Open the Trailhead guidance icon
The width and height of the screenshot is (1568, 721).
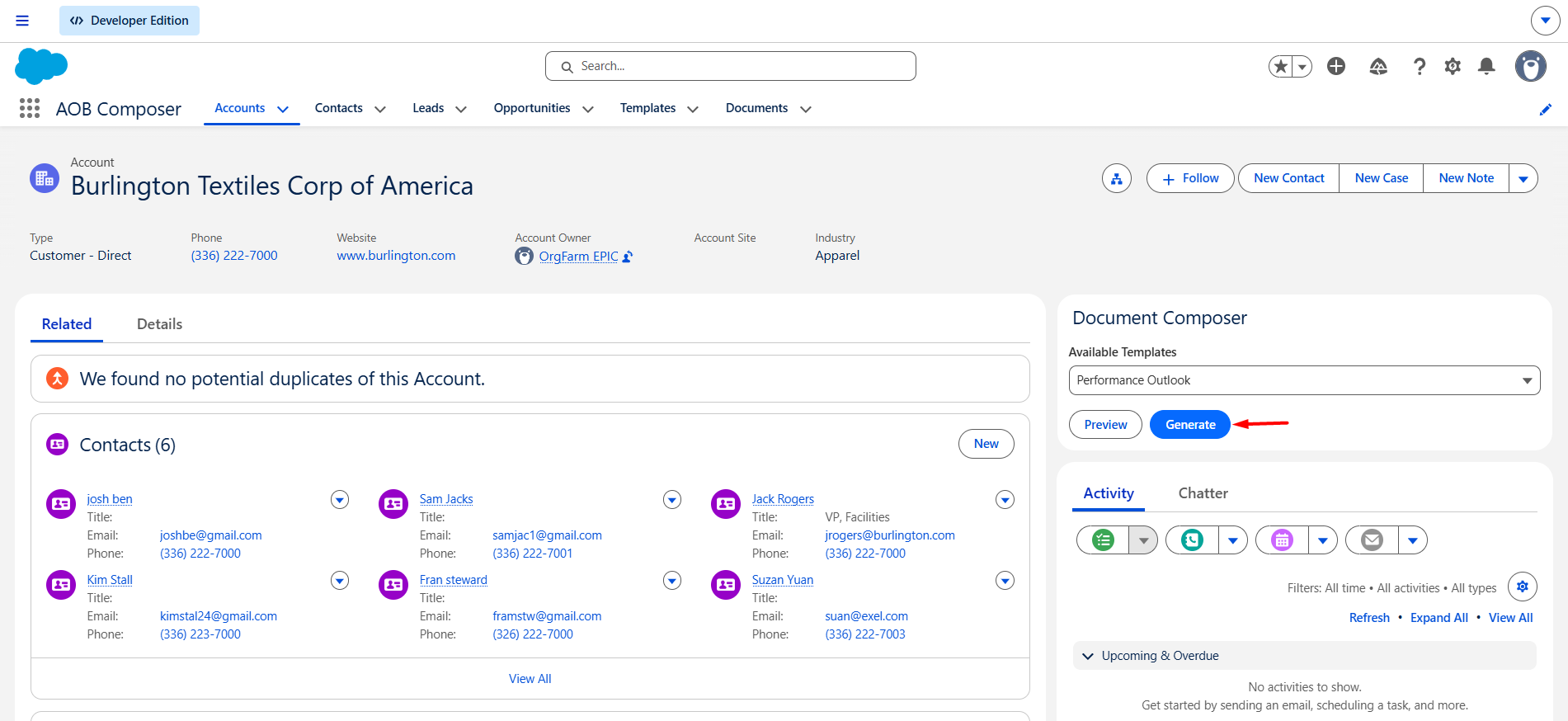coord(1378,66)
